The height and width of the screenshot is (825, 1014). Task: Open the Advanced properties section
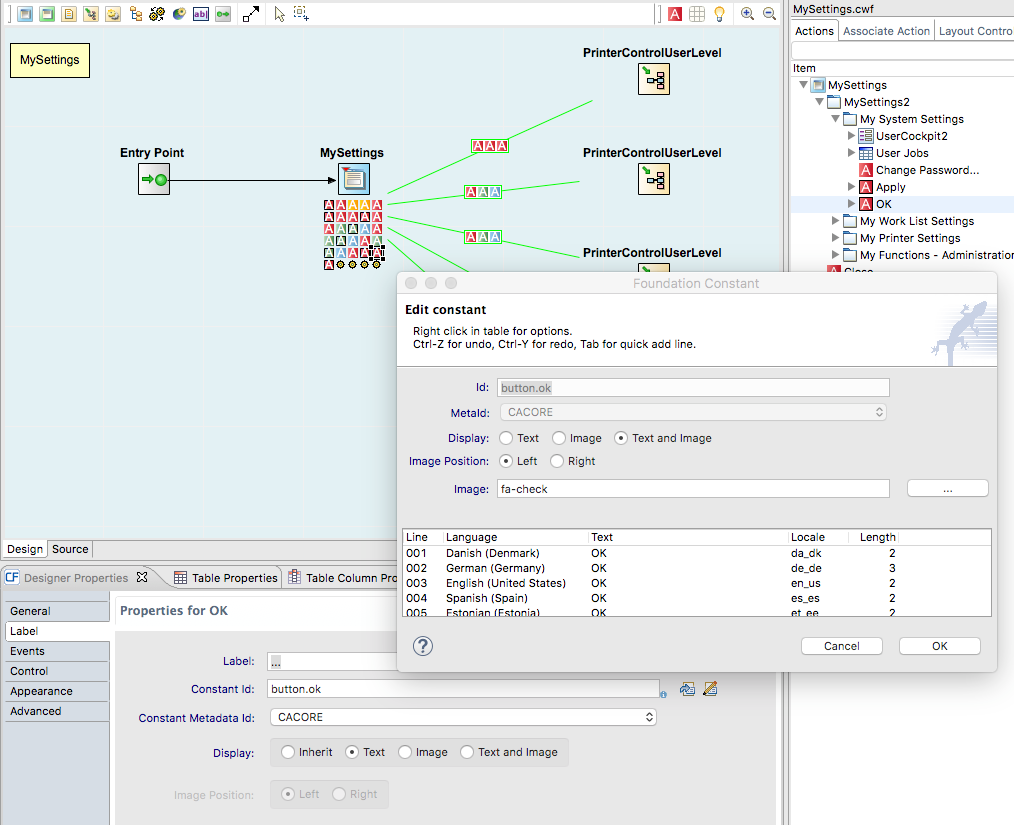point(57,711)
